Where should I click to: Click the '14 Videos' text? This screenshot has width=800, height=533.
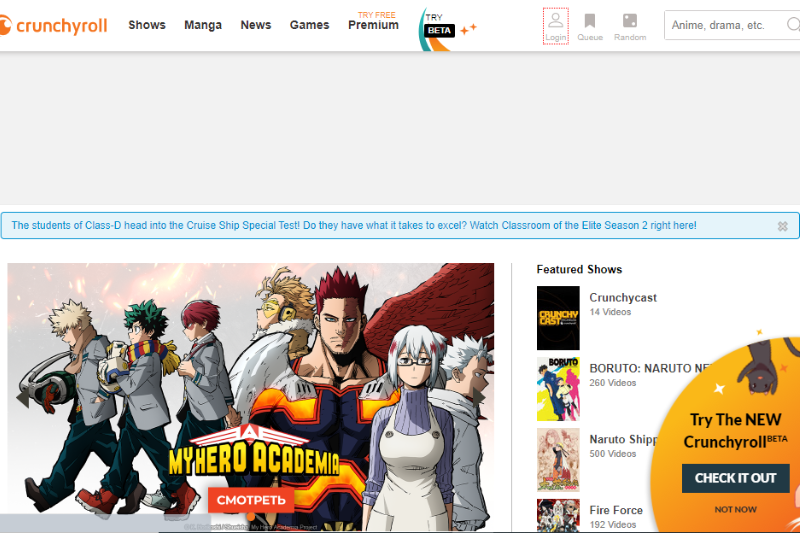[610, 312]
